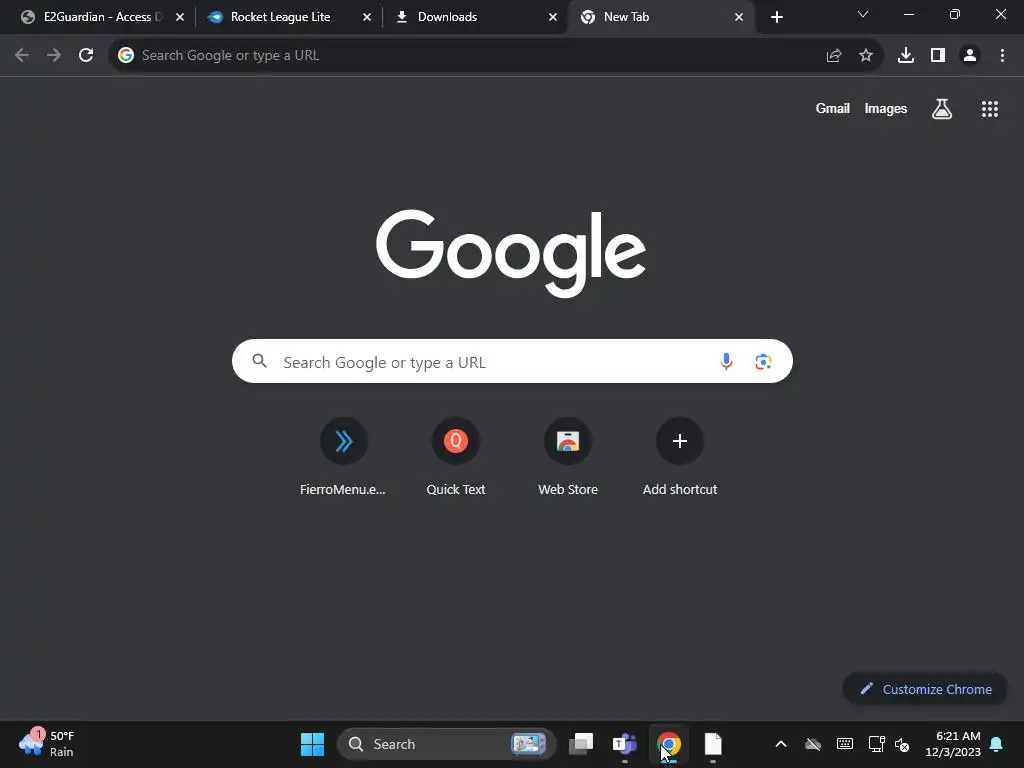1024x768 pixels.
Task: Open Task View on the taskbar
Action: (581, 744)
